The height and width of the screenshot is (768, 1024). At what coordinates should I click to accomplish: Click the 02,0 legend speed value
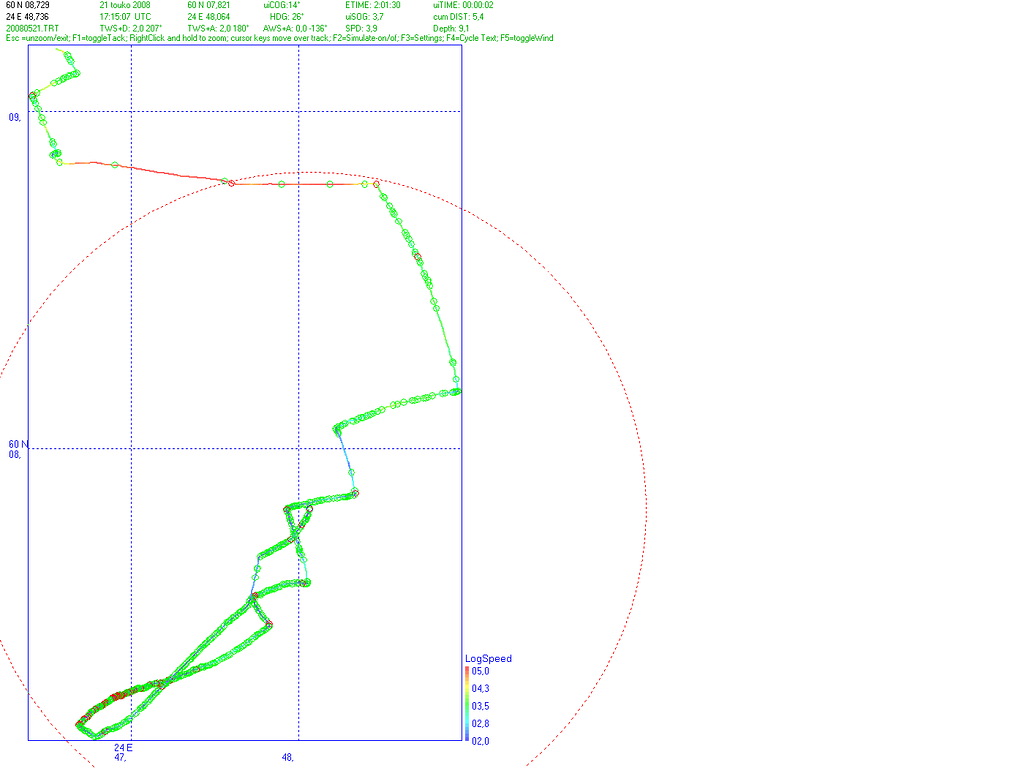[x=480, y=741]
